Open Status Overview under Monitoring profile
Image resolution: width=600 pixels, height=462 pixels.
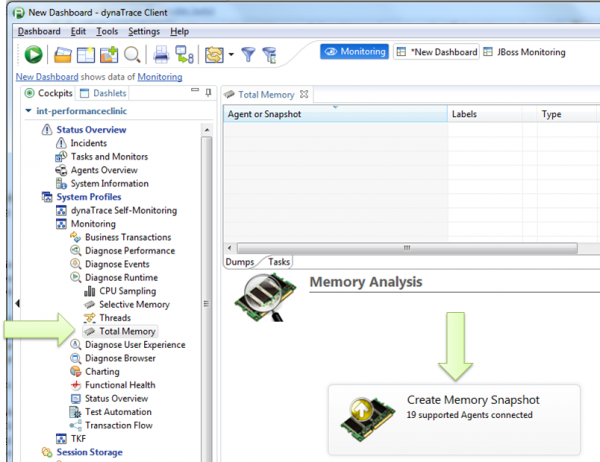(x=116, y=398)
